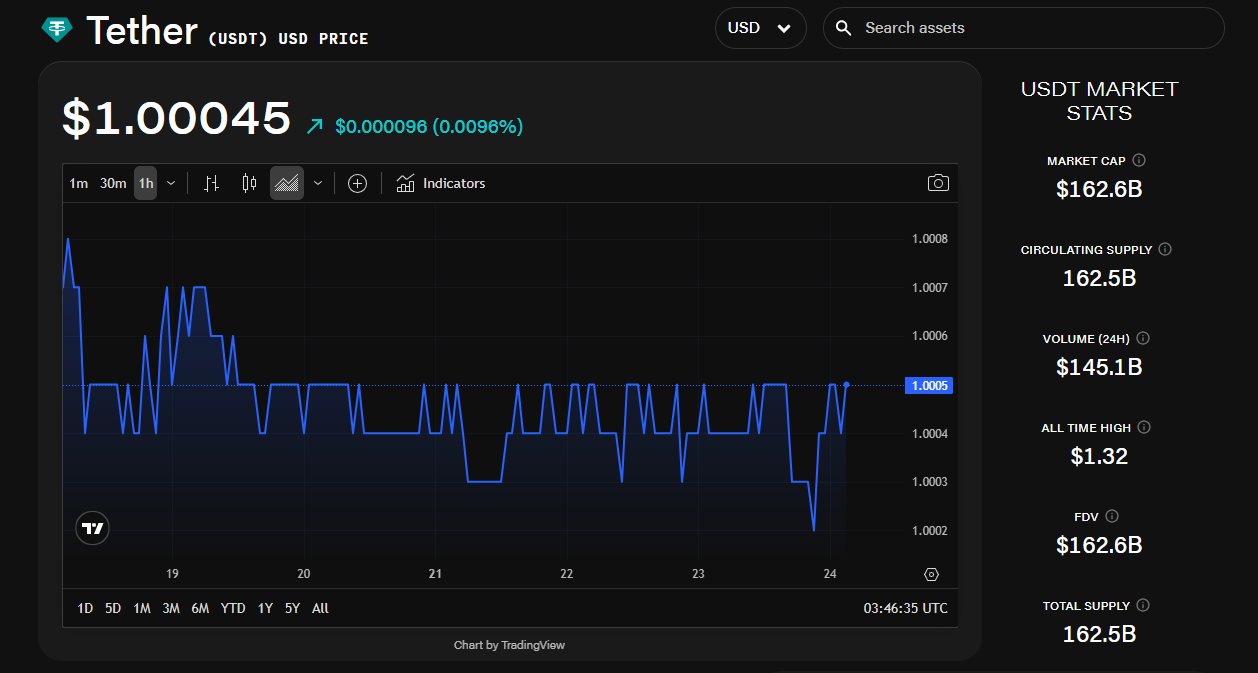The image size is (1258, 673).
Task: Click the Compare or add symbol icon
Action: pyautogui.click(x=357, y=183)
